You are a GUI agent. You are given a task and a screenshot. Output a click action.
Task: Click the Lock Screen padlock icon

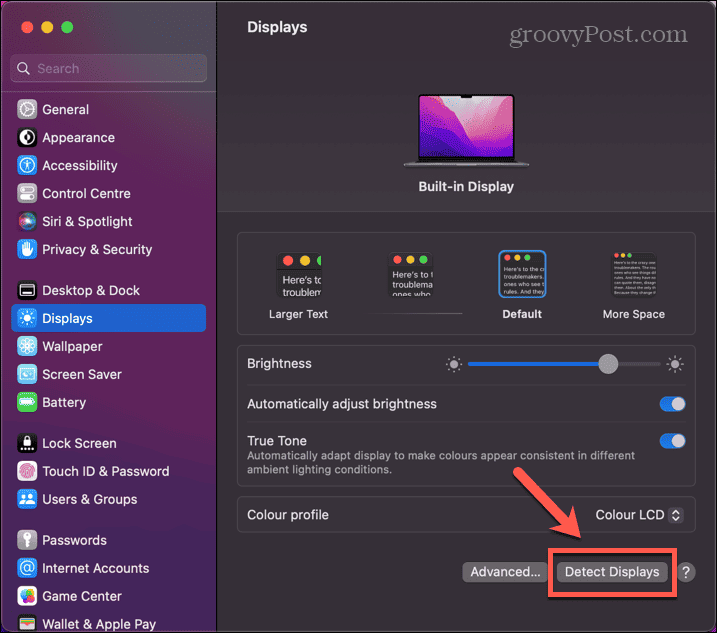pyautogui.click(x=27, y=443)
